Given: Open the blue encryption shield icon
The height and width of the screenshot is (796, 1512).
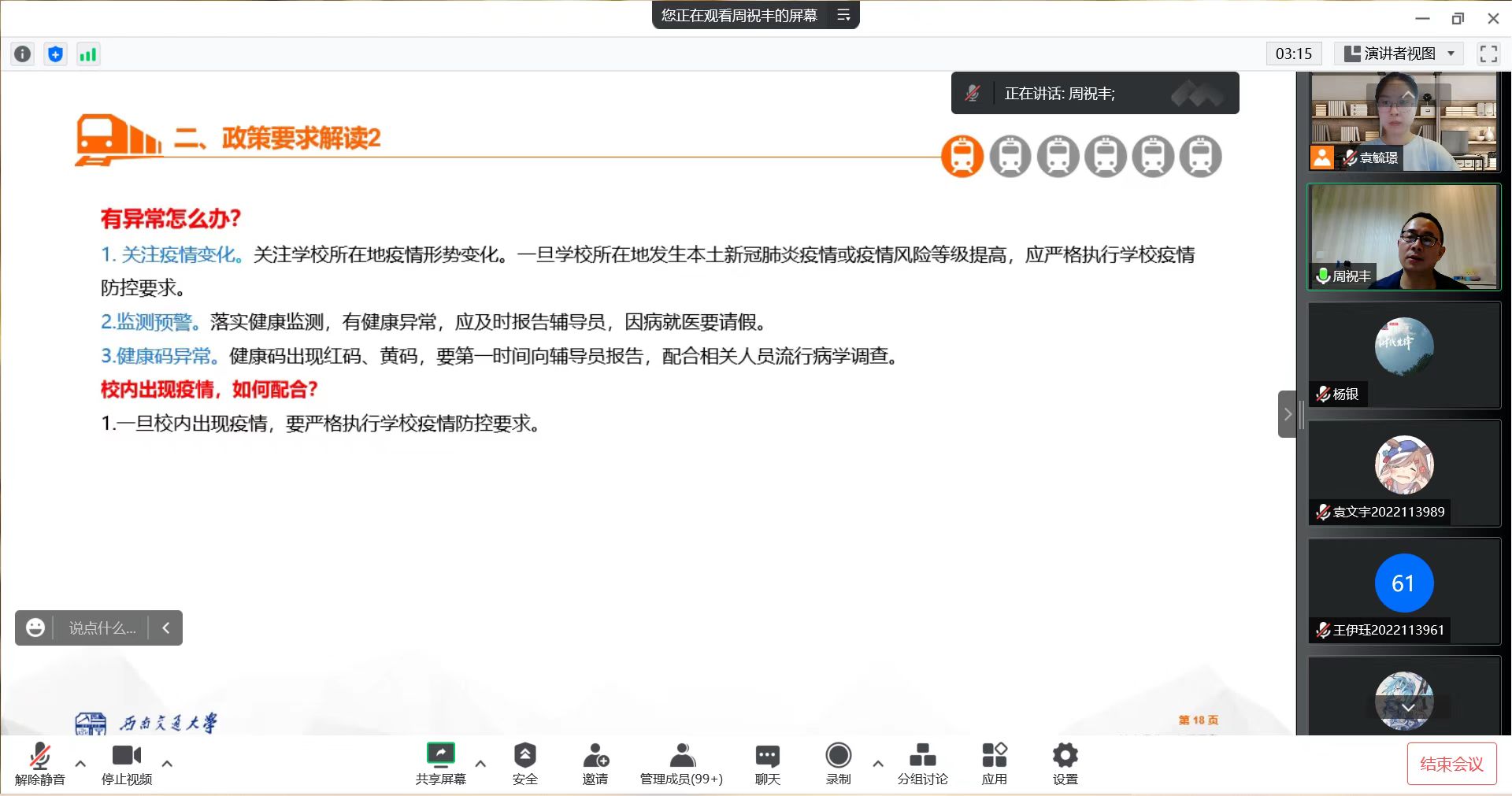Looking at the screenshot, I should point(55,54).
